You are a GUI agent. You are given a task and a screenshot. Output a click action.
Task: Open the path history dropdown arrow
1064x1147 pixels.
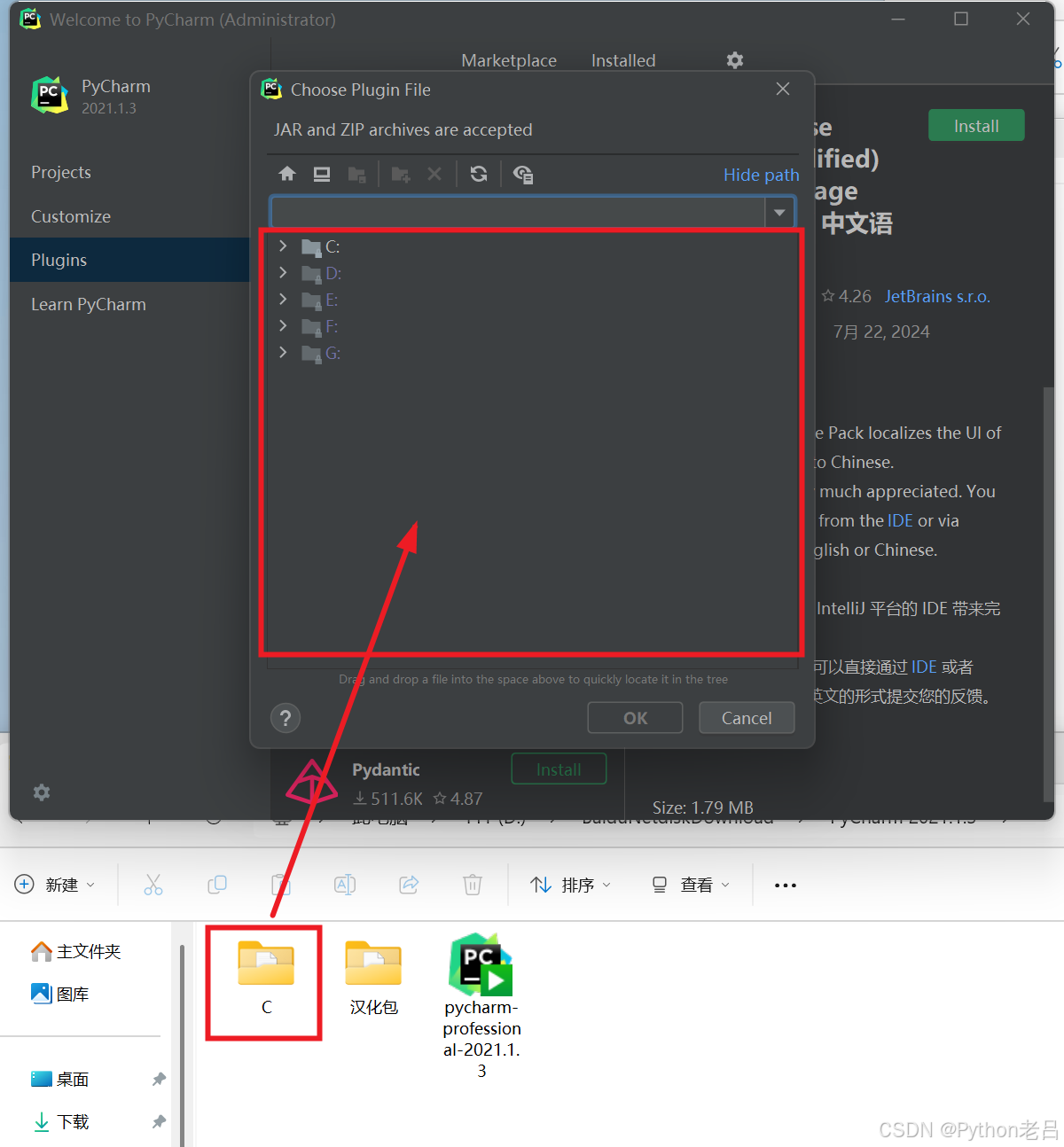click(779, 213)
